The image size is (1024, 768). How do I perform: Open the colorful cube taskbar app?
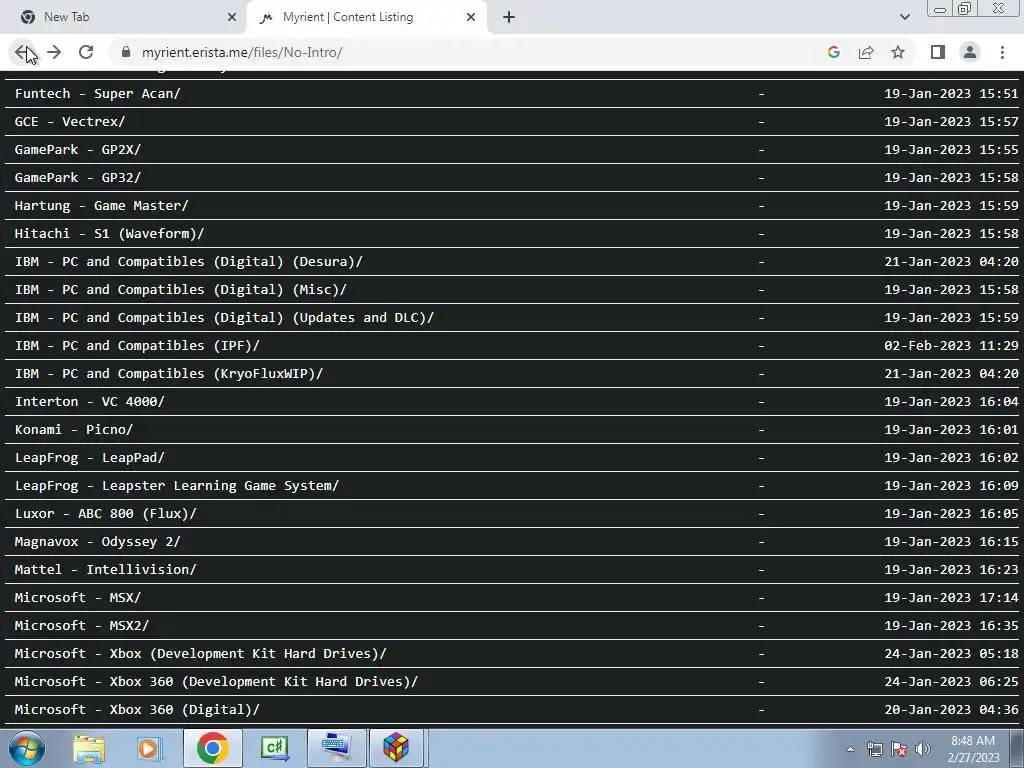[396, 748]
